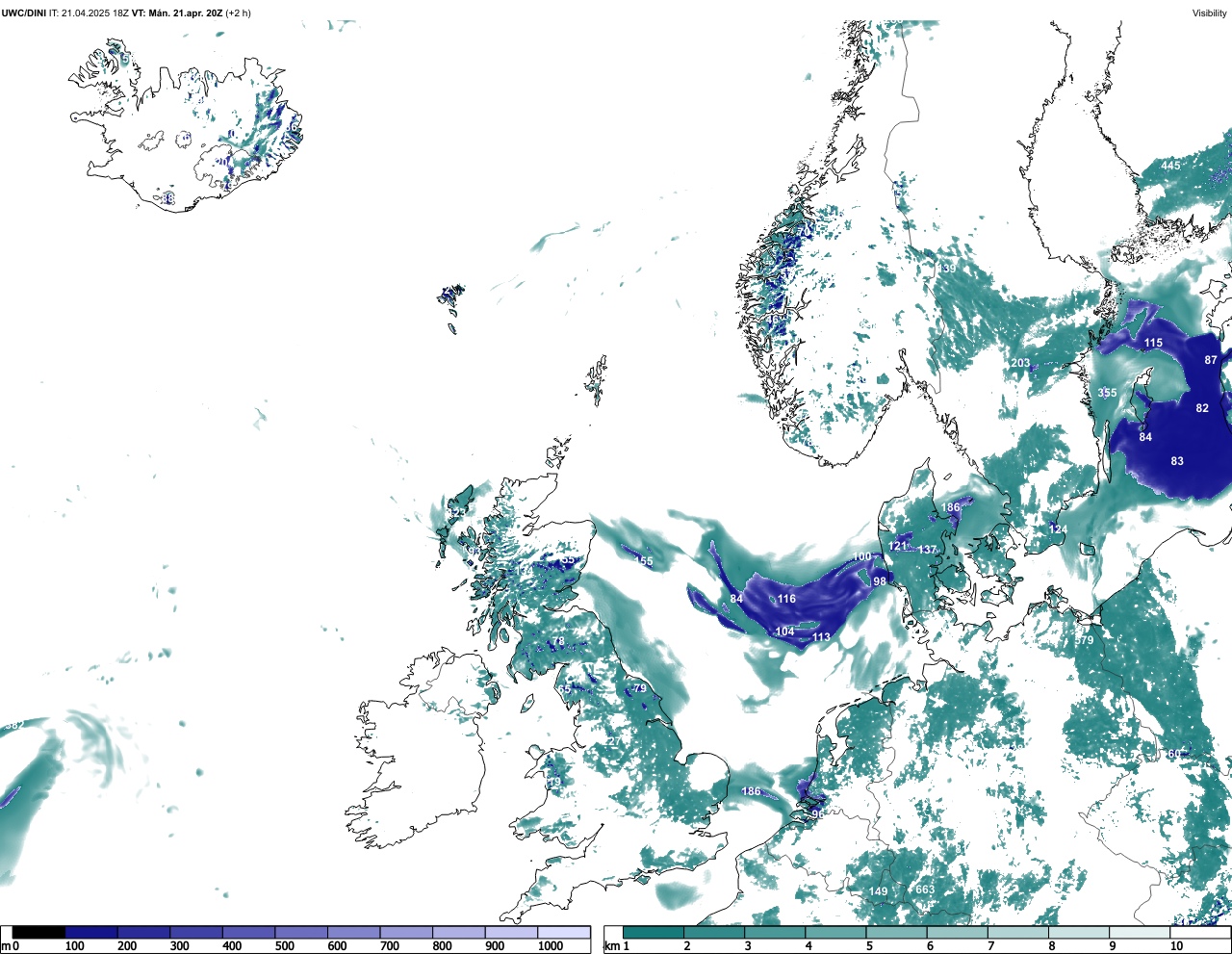Click the 4–5 km legend swatch
Image resolution: width=1232 pixels, height=954 pixels.
[x=835, y=933]
